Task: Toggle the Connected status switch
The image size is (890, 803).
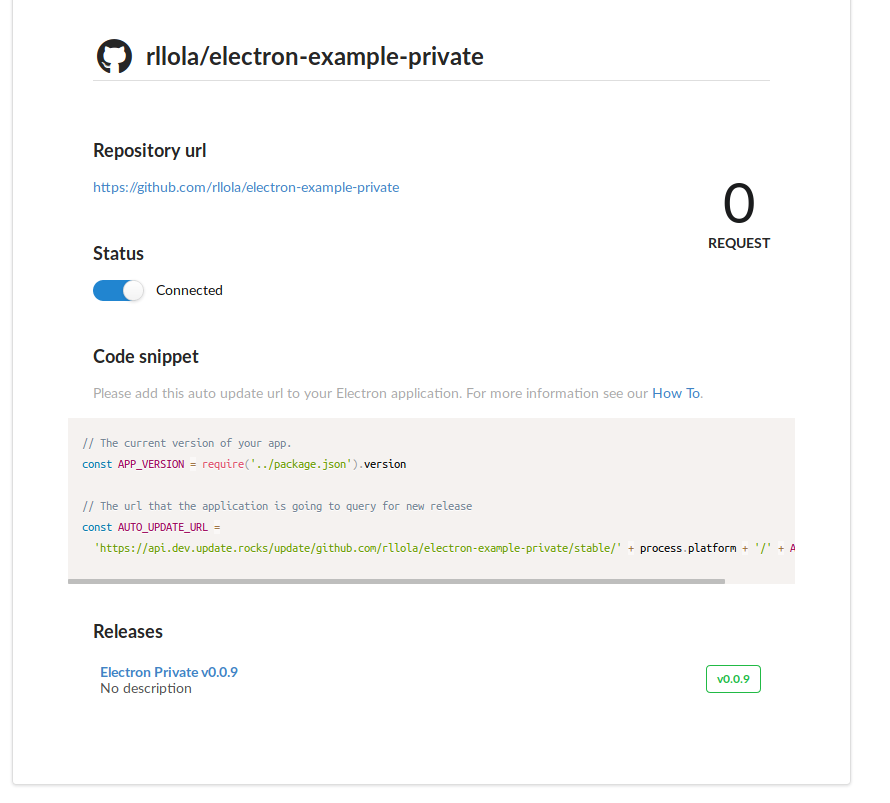Action: [x=119, y=290]
